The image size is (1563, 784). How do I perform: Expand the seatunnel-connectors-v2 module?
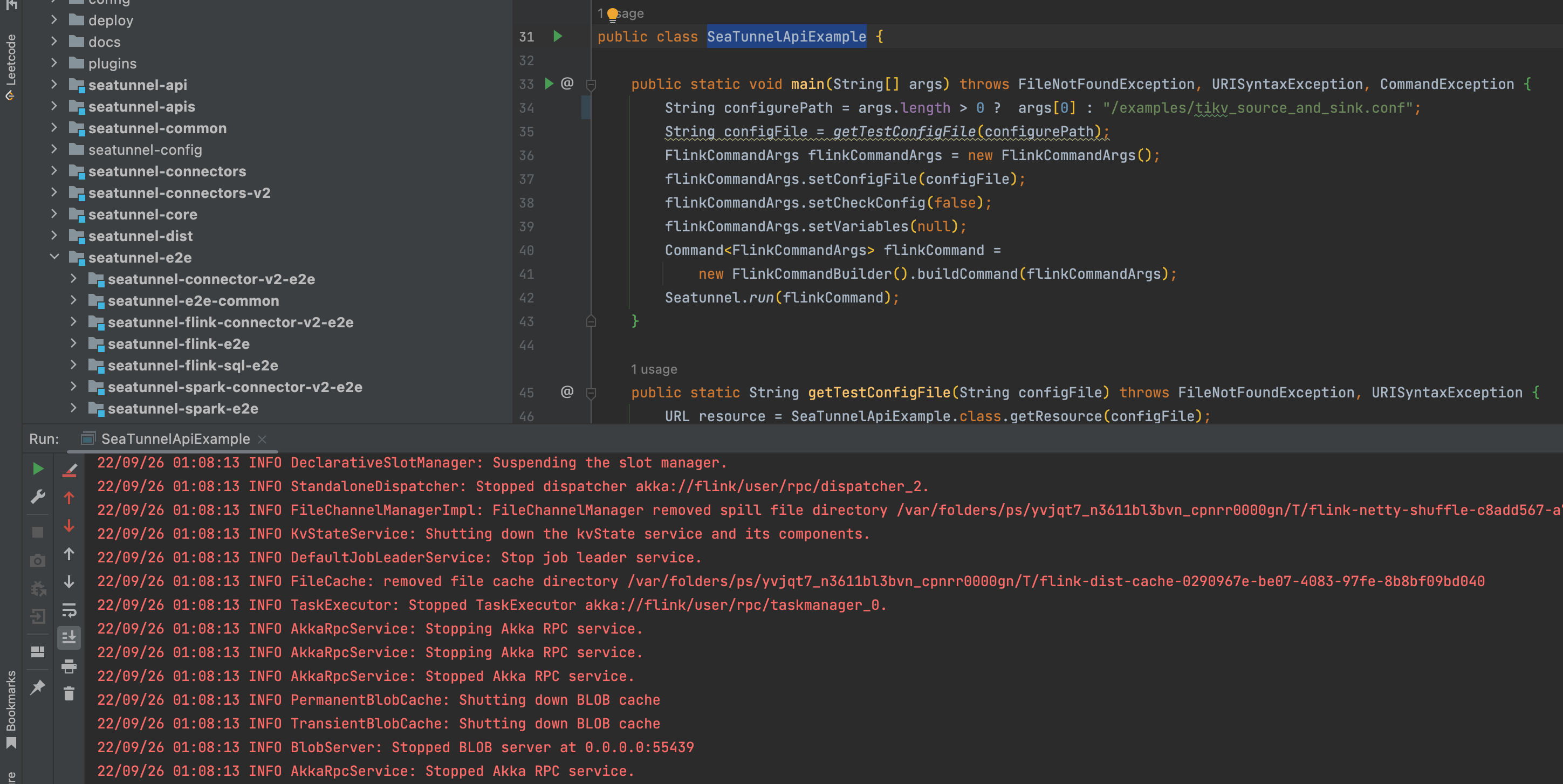(54, 193)
